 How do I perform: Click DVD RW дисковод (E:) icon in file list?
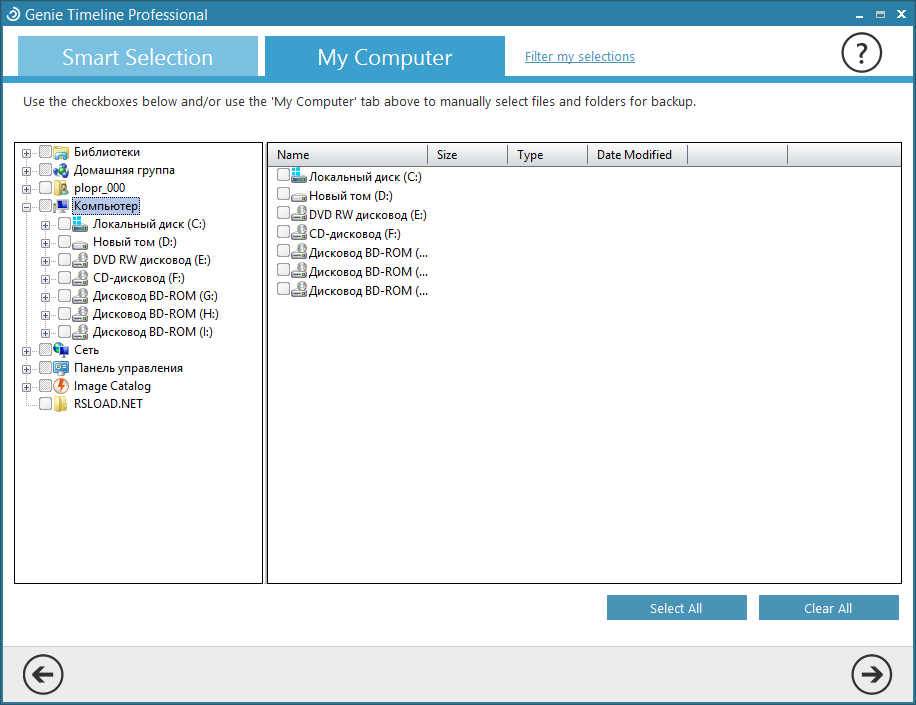(x=299, y=214)
